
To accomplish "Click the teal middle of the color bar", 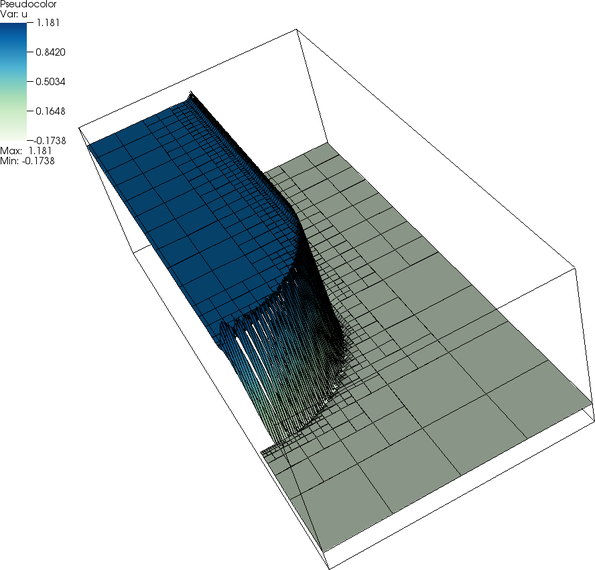I will [x=14, y=82].
